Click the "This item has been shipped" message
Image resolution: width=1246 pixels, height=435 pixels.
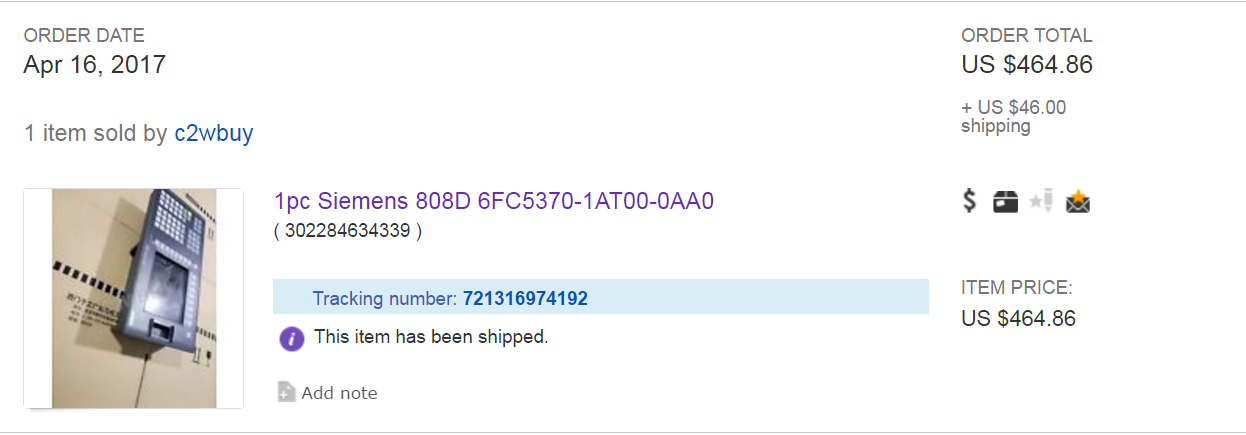(x=431, y=337)
